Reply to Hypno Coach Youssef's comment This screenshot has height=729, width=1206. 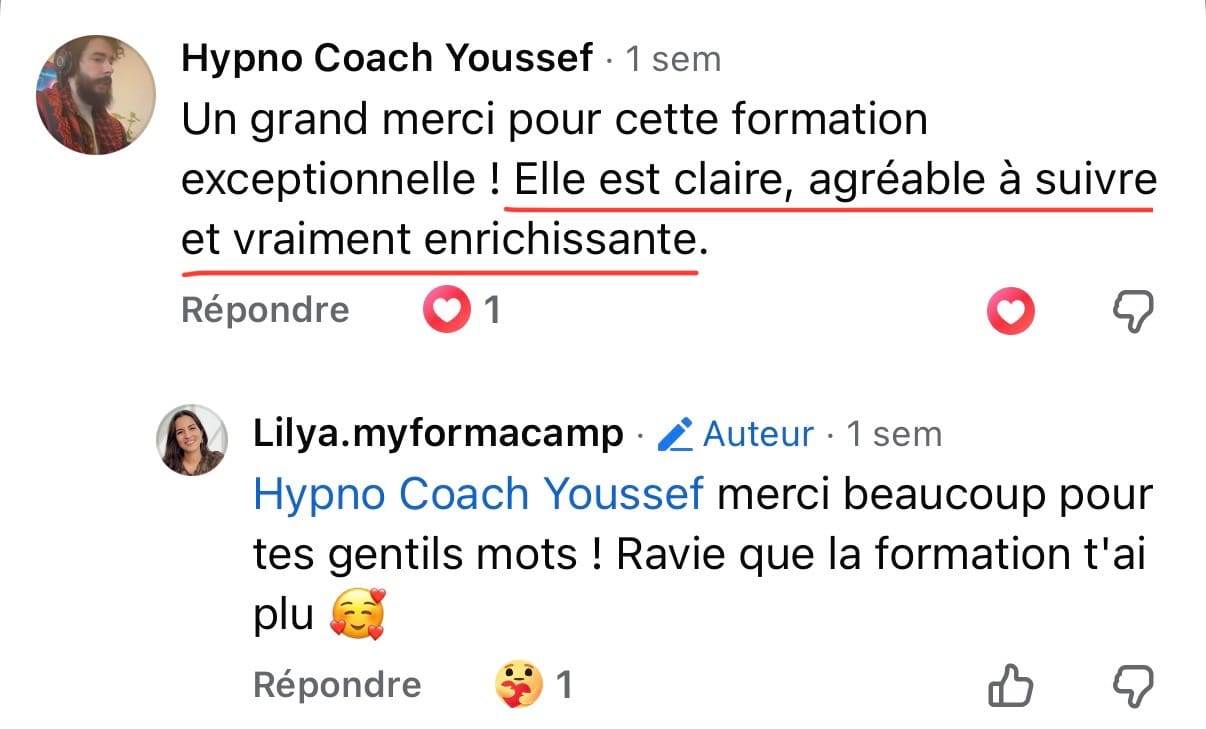click(265, 310)
